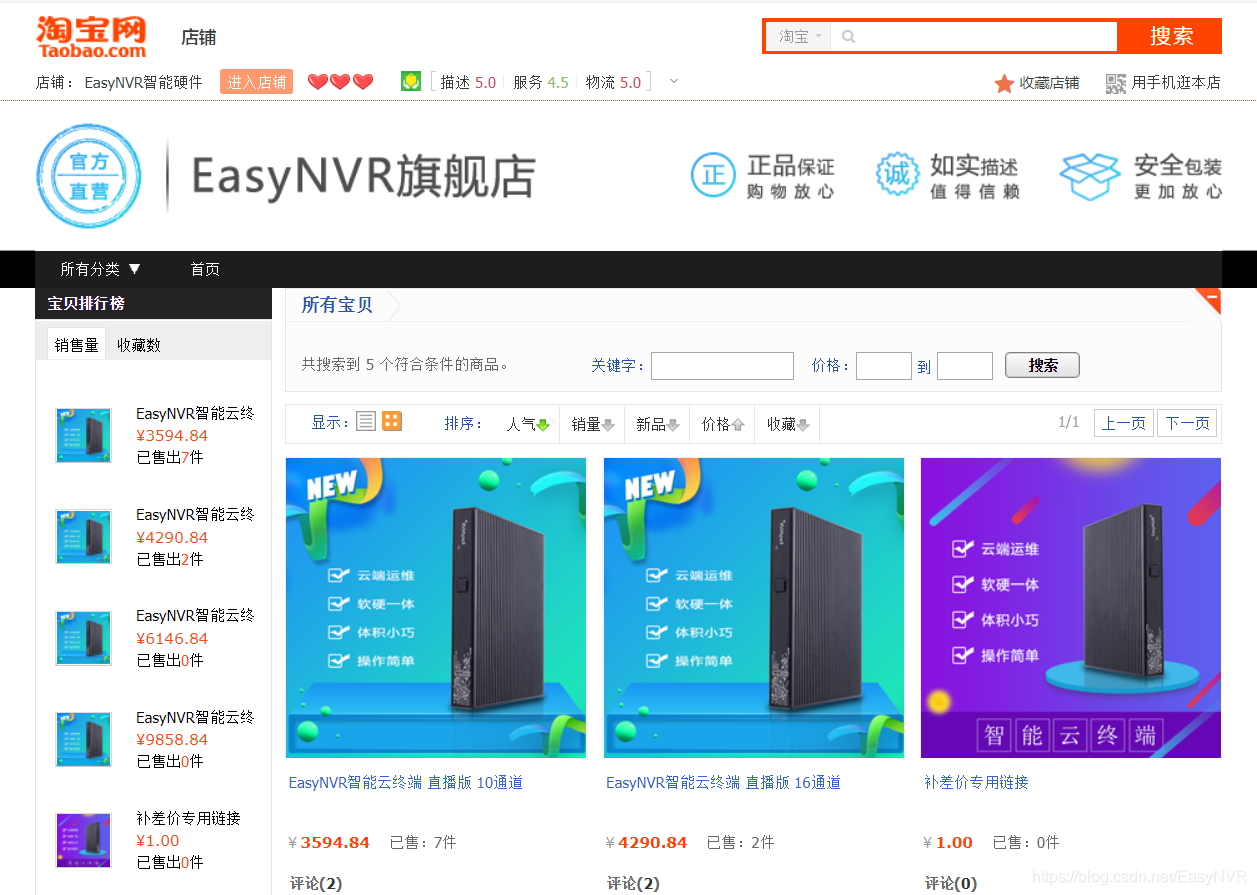Screen dimensions: 1257x895
Task: Click 评论(2) under the 16通道 product
Action: 634,883
